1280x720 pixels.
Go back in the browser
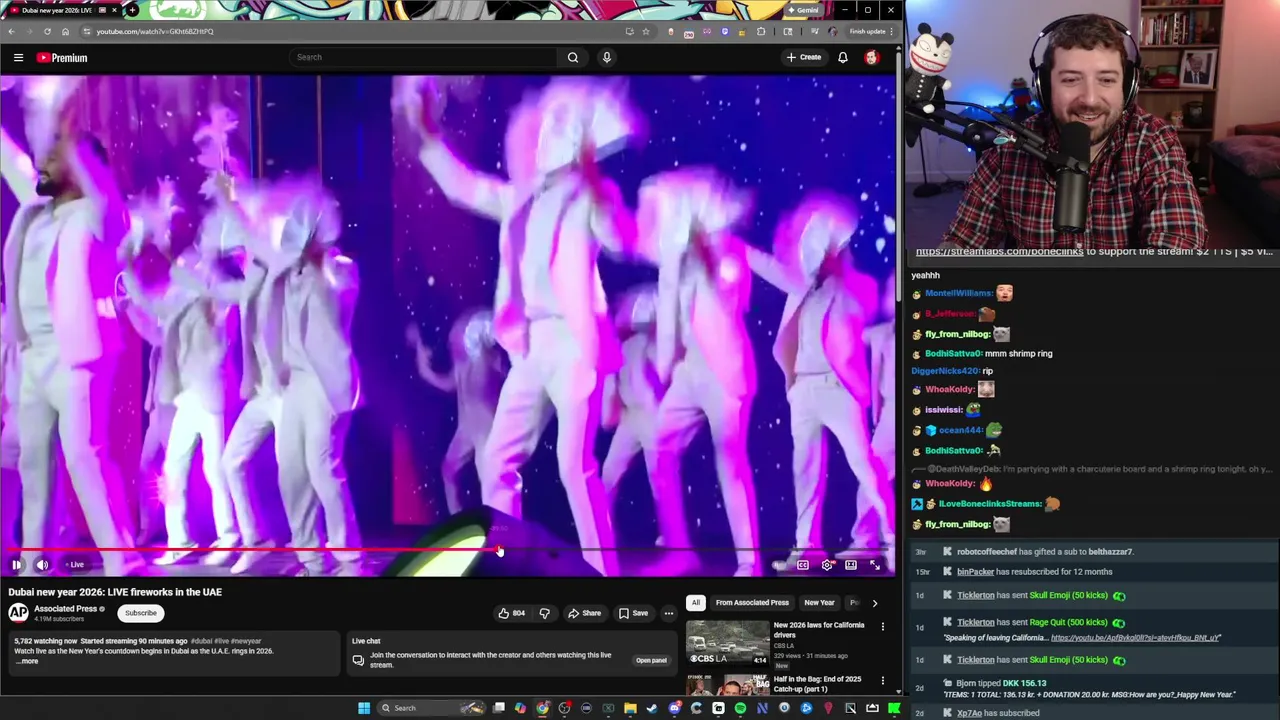point(11,31)
